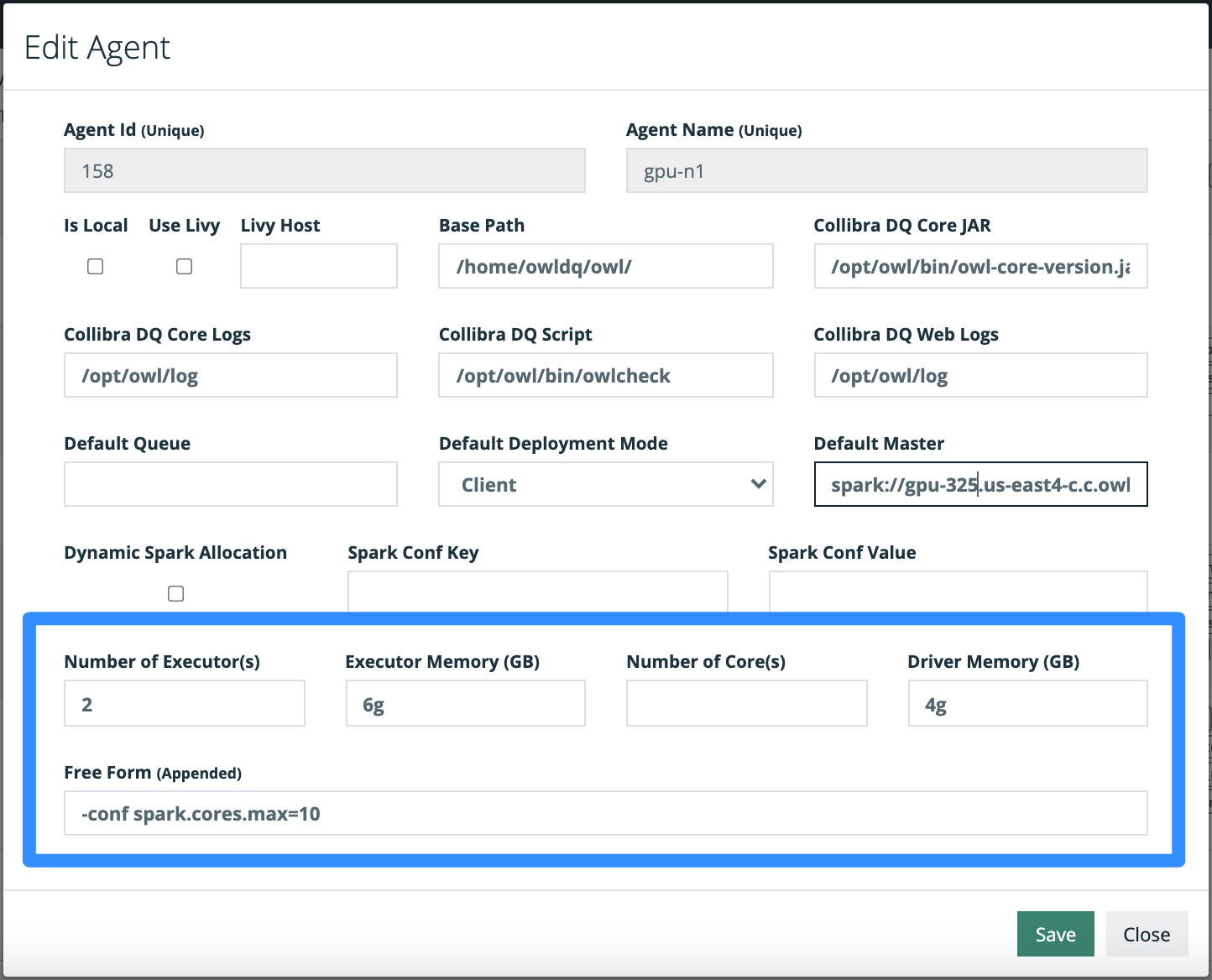
Task: Toggle the Use Livy checkbox
Action: 184,267
